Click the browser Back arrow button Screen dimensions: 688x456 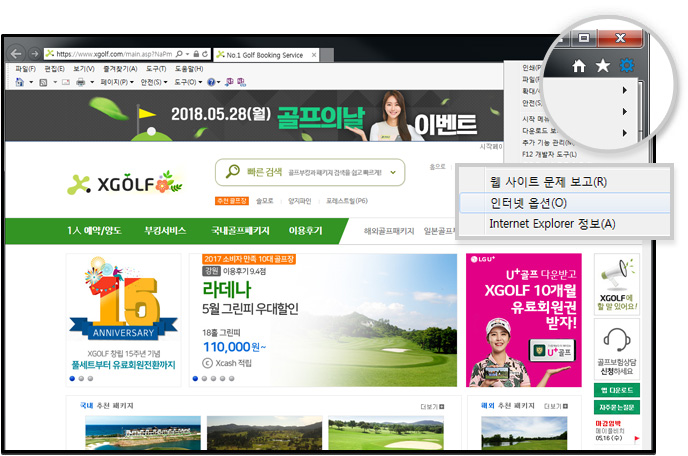pos(16,53)
